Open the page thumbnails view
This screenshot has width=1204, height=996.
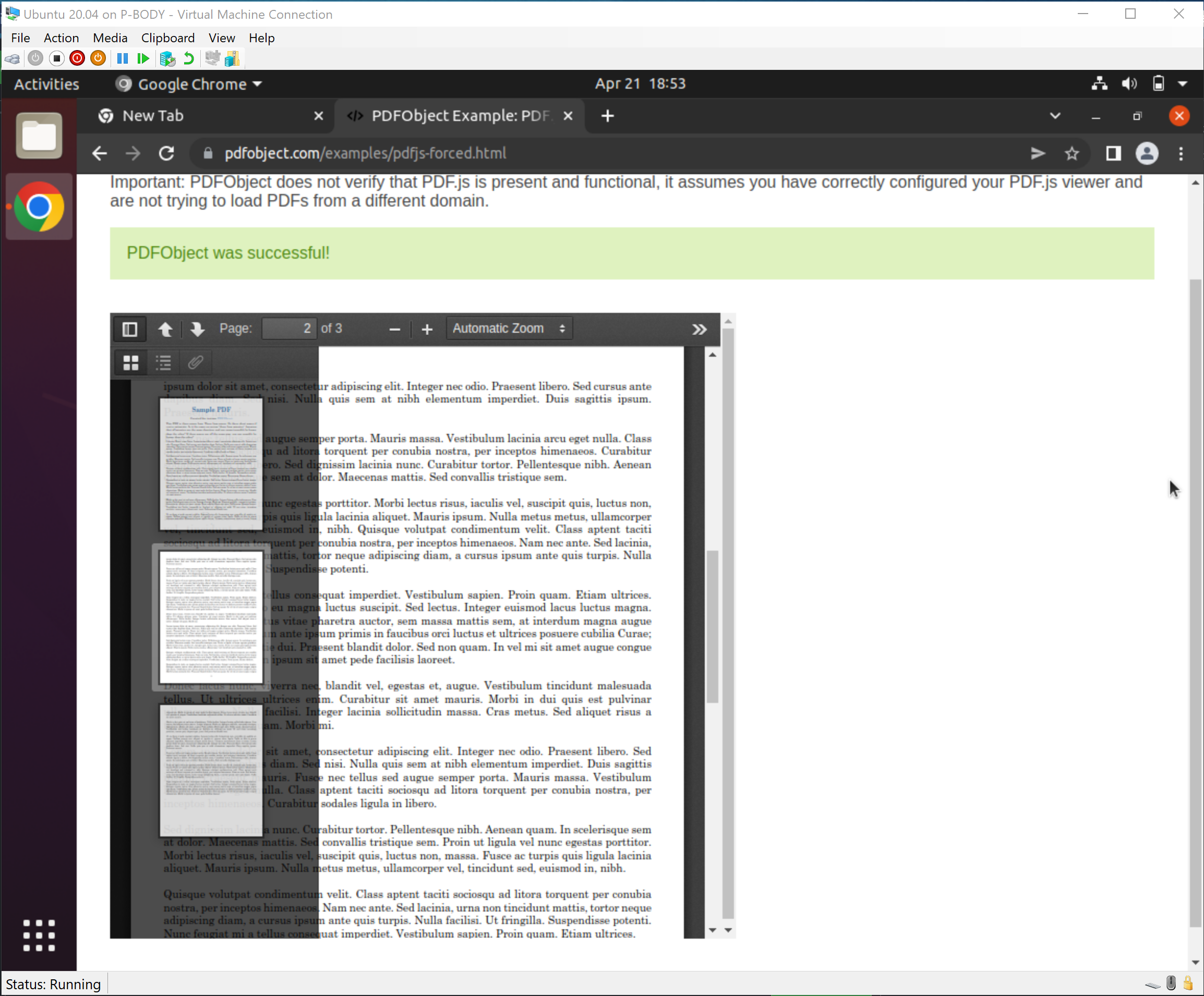130,363
